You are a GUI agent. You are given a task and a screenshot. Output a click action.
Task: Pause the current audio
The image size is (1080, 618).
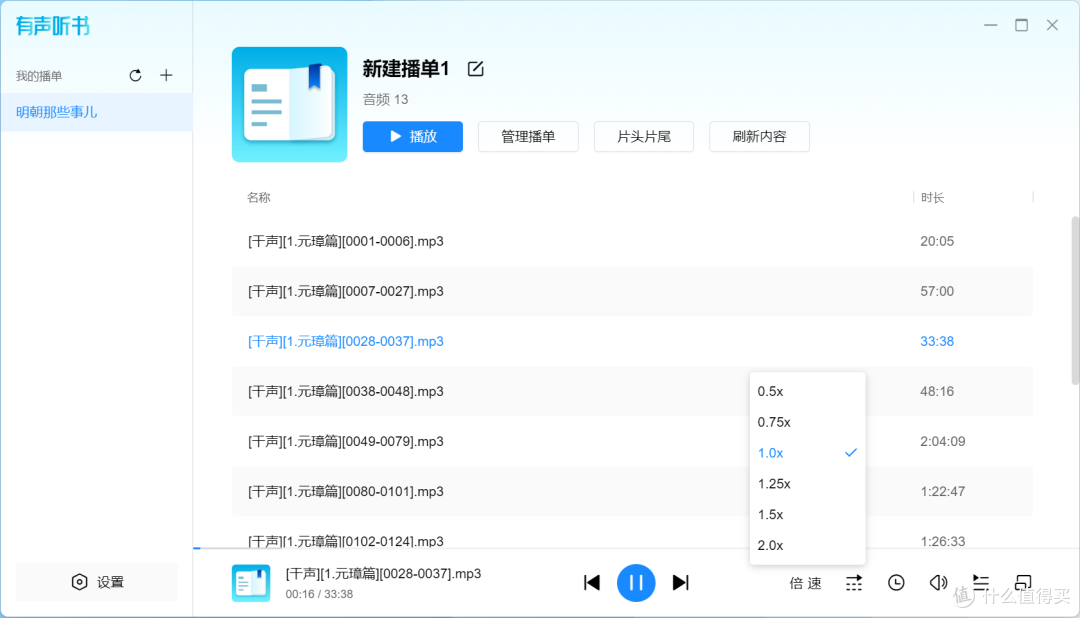click(636, 583)
